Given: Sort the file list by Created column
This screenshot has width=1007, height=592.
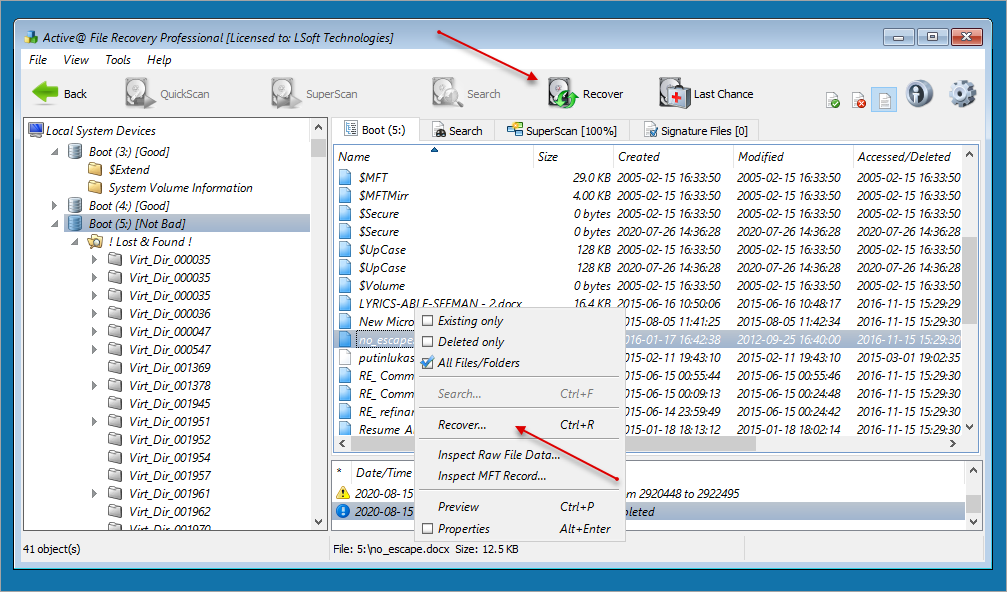Looking at the screenshot, I should [672, 157].
